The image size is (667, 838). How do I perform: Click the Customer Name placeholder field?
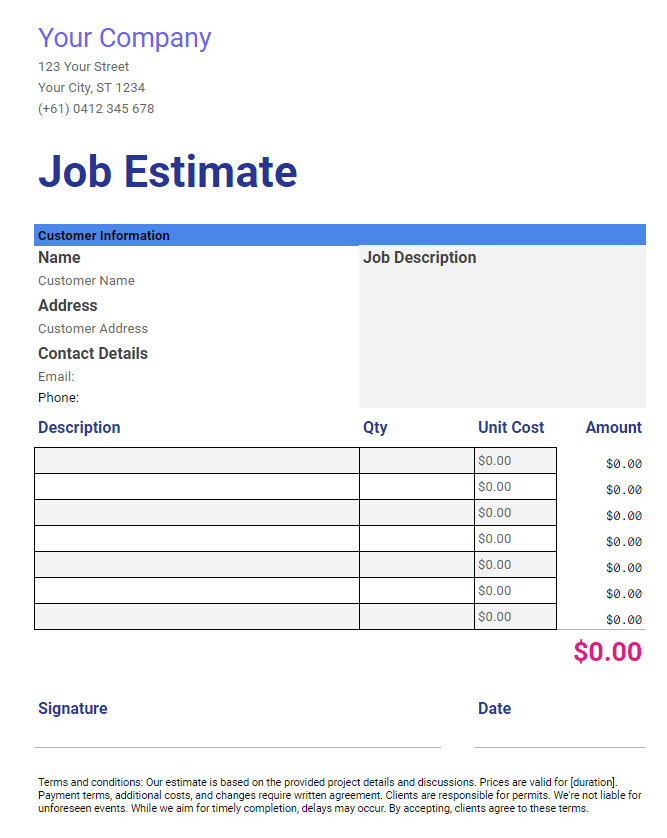pyautogui.click(x=86, y=281)
